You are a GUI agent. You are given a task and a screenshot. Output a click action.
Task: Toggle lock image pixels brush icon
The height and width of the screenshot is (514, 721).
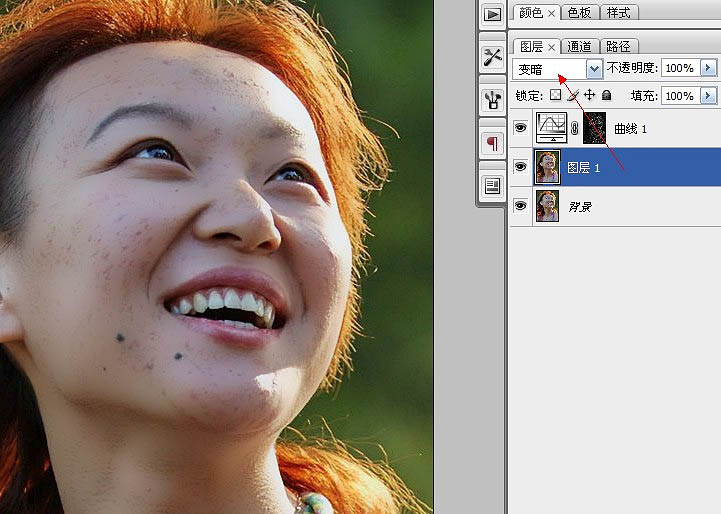(573, 95)
